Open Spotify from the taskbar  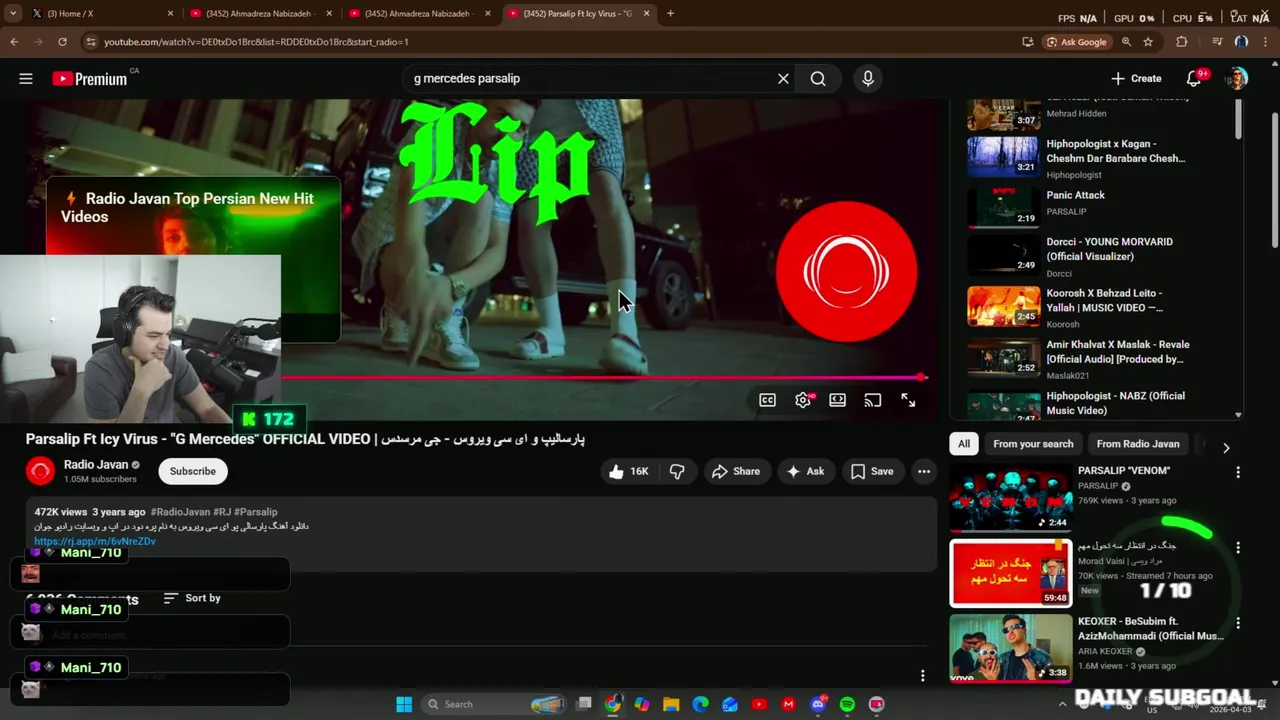pyautogui.click(x=847, y=704)
